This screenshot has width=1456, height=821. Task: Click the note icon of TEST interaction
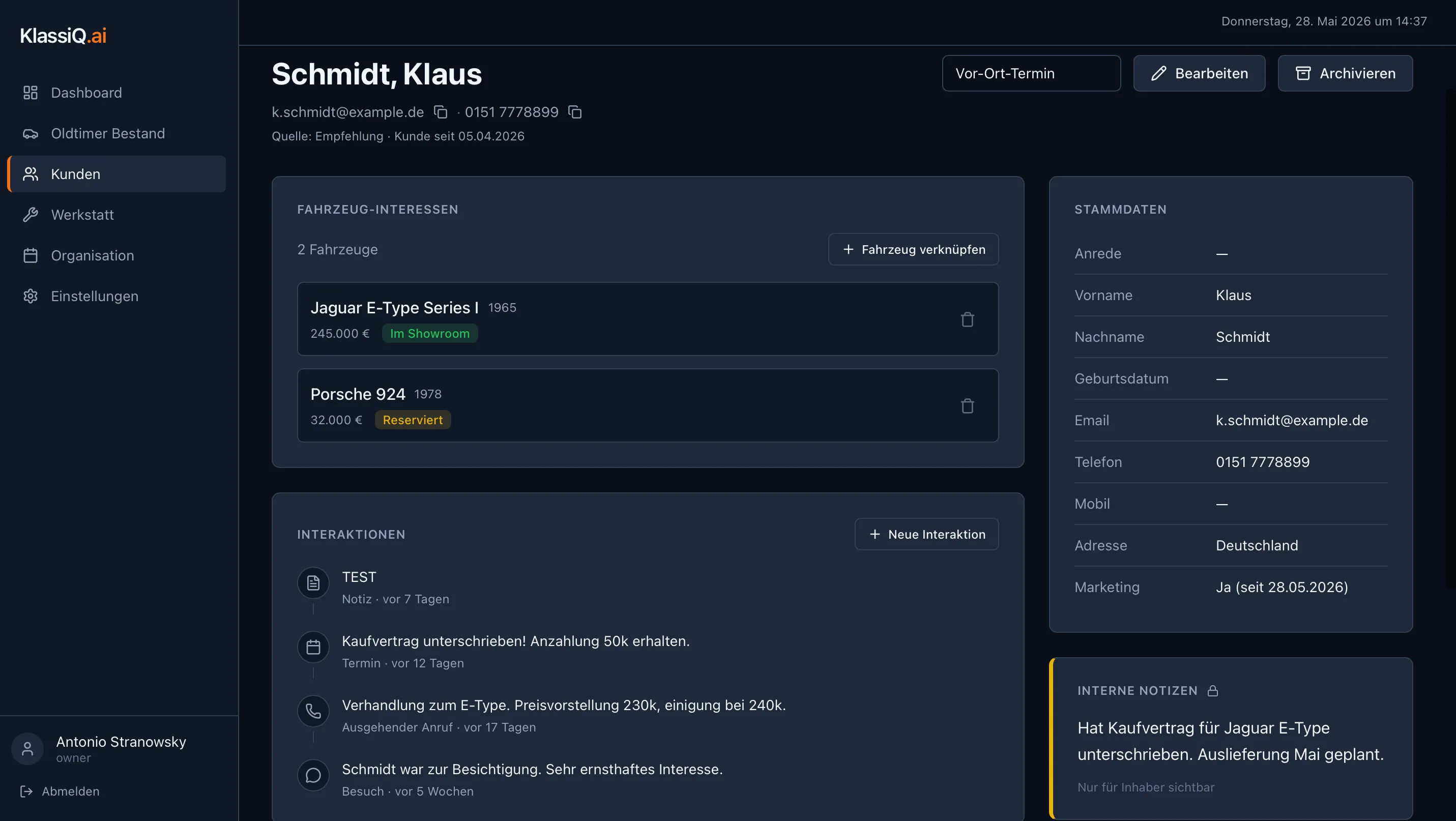(313, 582)
